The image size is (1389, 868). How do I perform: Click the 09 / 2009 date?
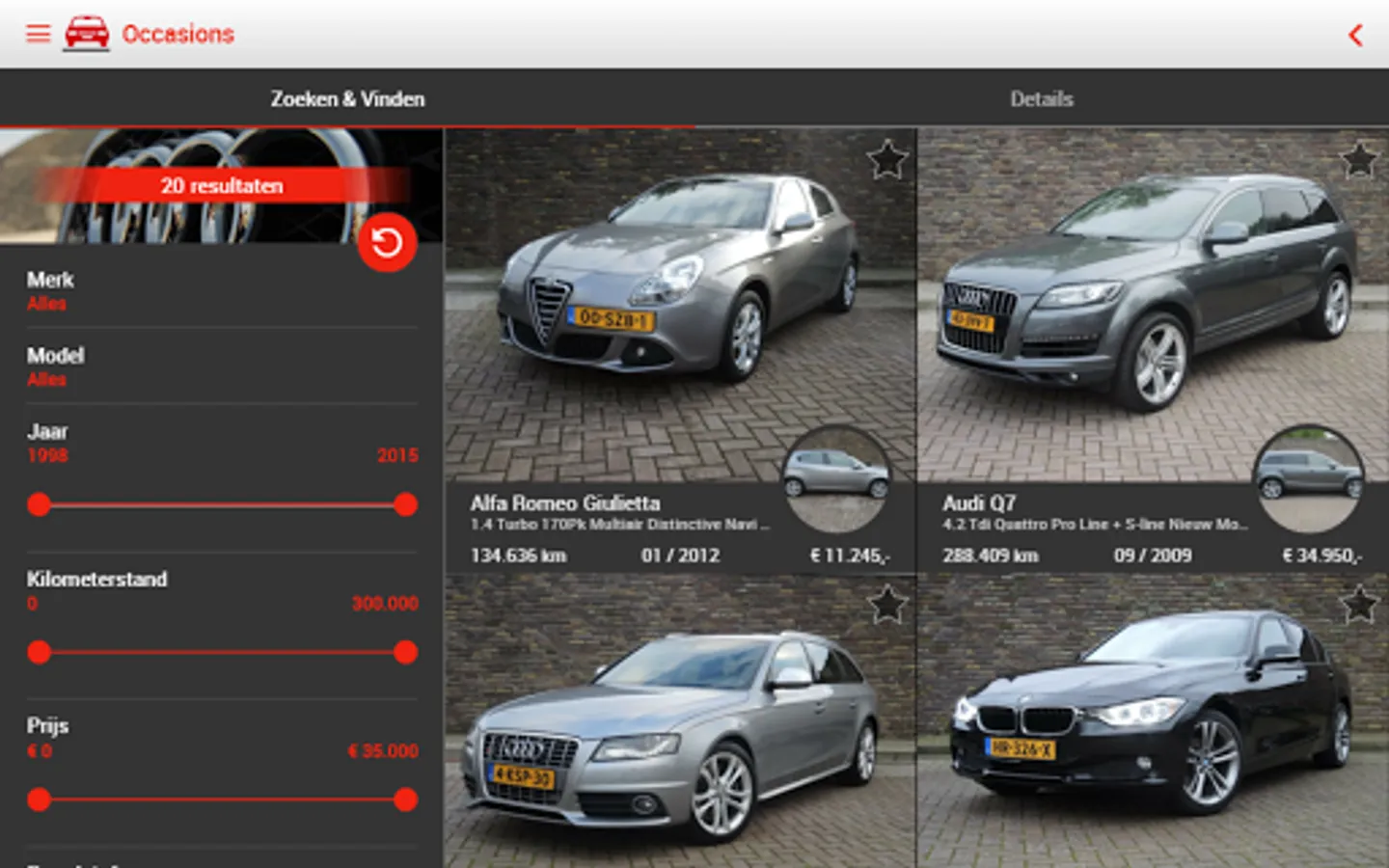(x=1153, y=556)
